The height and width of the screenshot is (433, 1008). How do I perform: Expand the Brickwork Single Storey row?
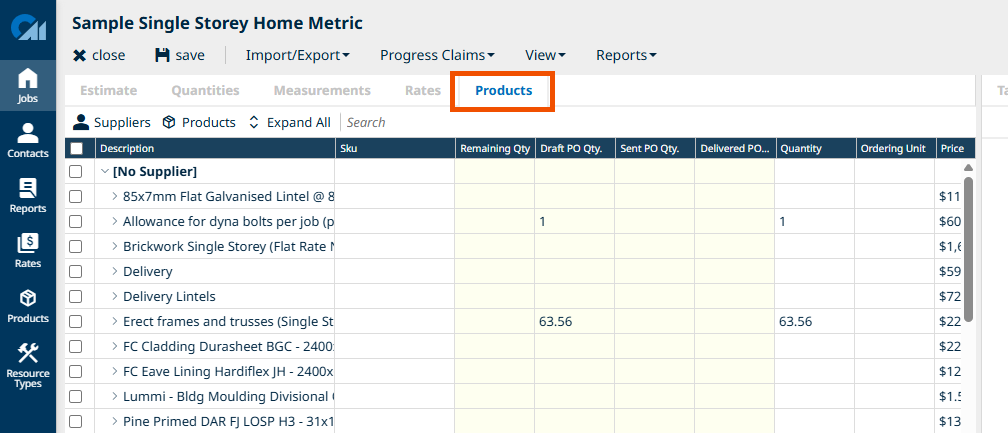(x=115, y=247)
